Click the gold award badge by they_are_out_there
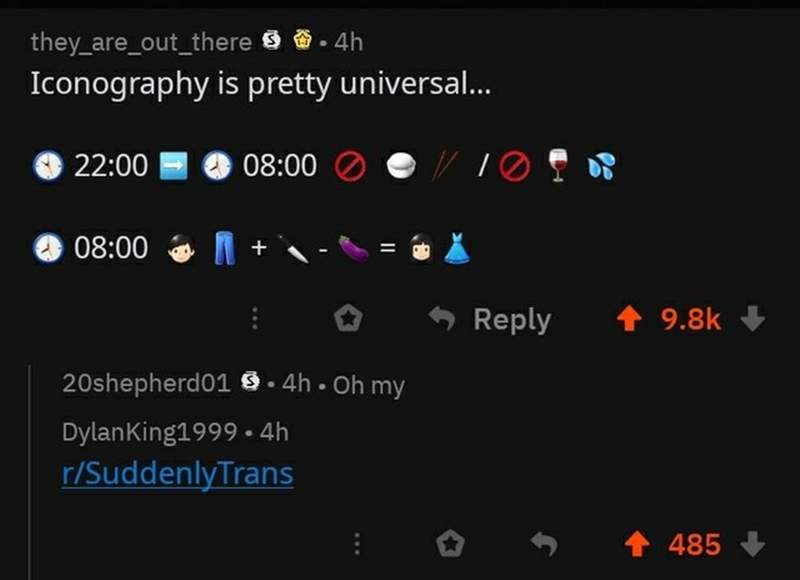 (303, 40)
